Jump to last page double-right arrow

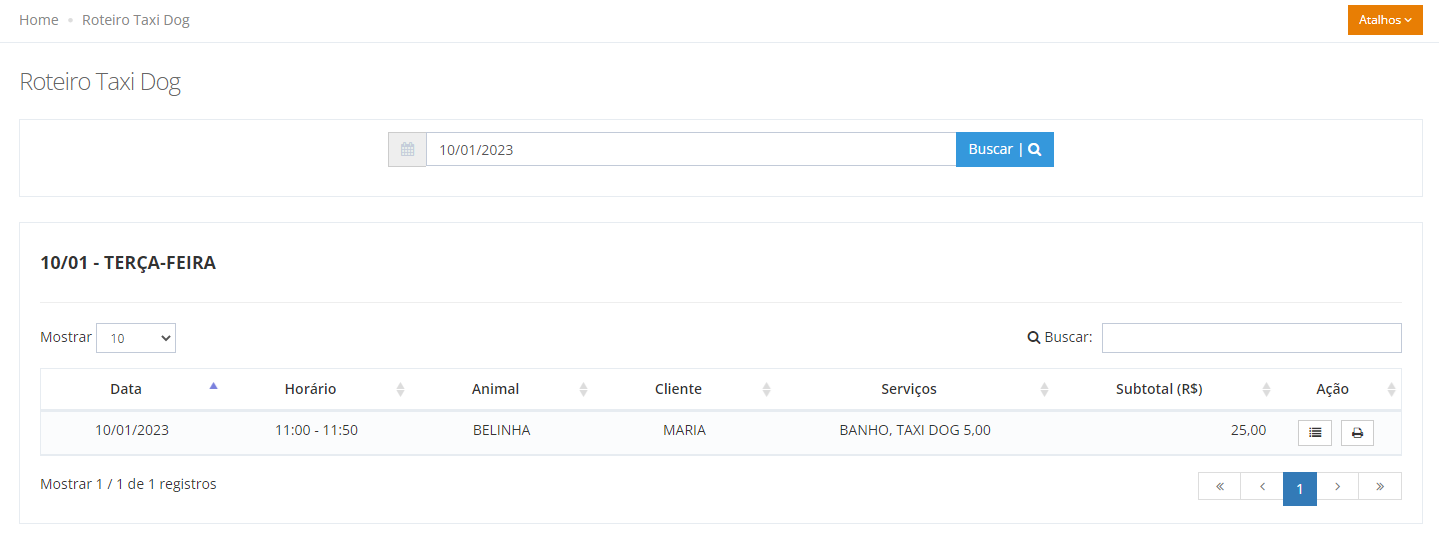click(x=1380, y=486)
